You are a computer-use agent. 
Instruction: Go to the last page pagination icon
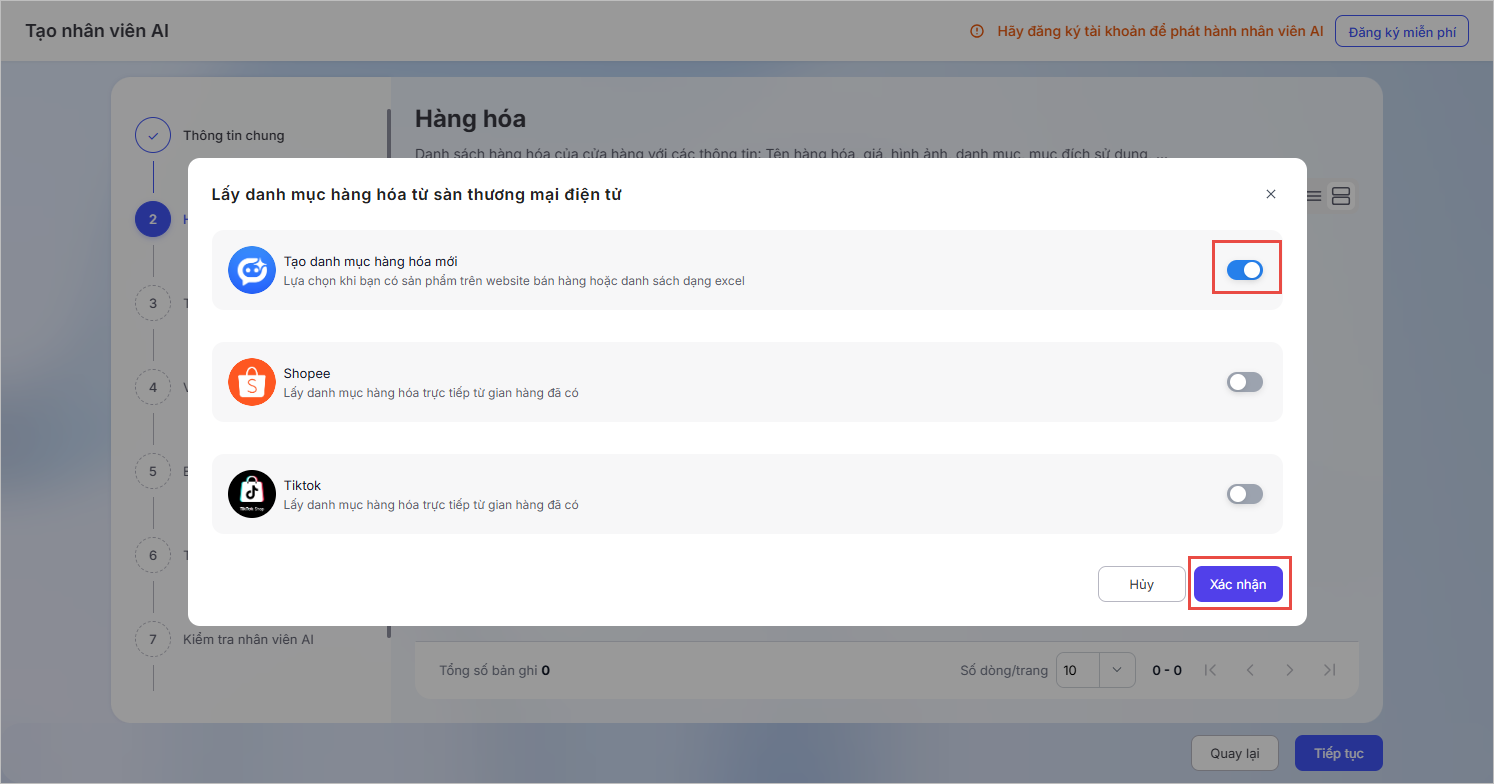1329,670
